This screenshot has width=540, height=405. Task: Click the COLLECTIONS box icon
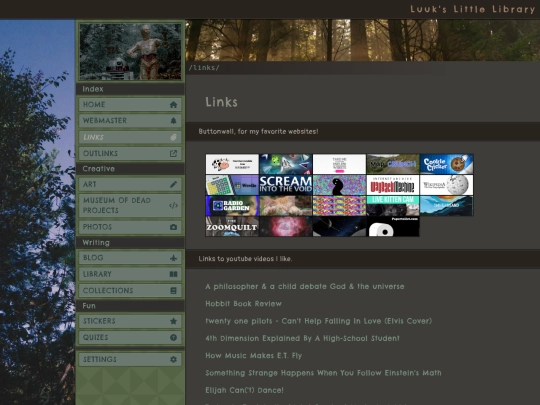[x=173, y=290]
